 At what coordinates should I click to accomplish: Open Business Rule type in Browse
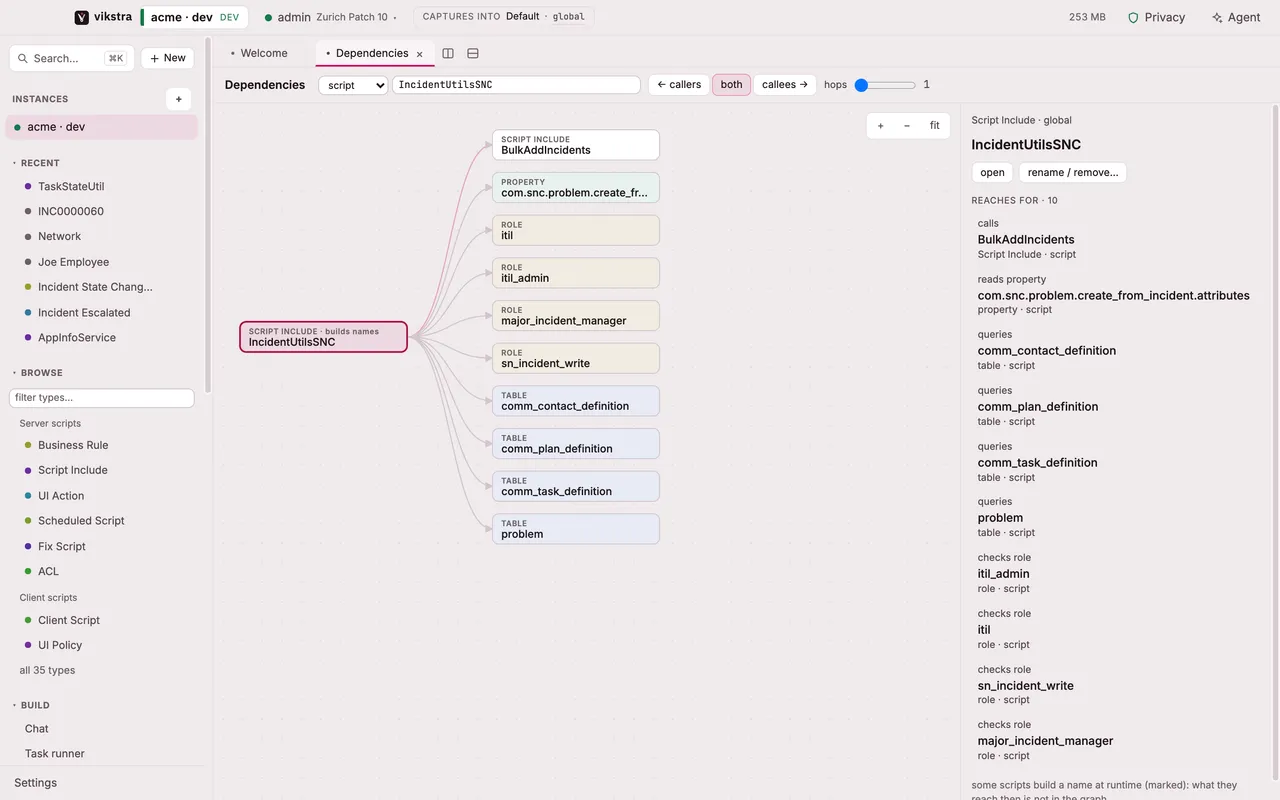point(73,445)
